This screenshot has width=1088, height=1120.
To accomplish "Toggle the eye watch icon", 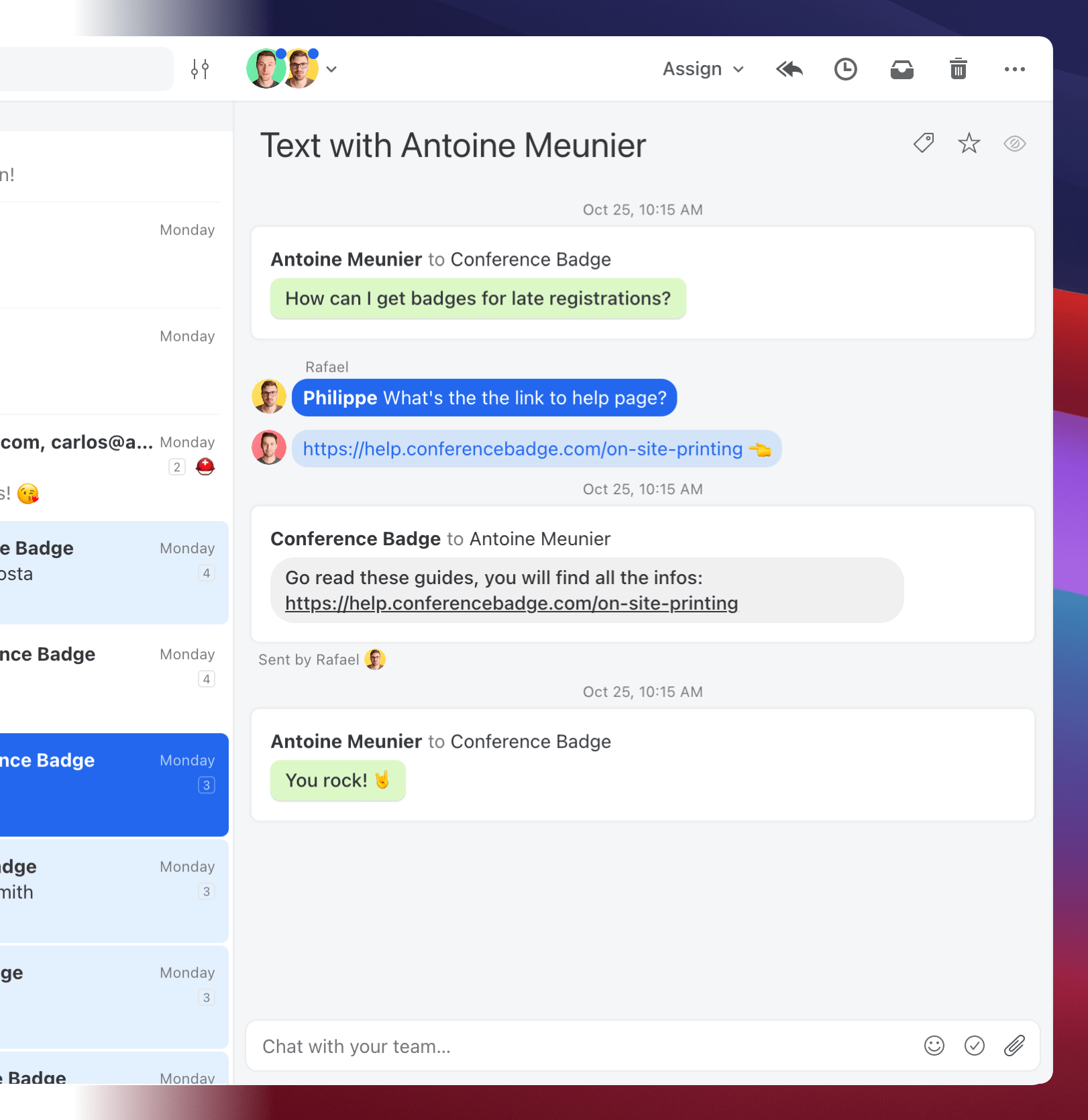I will click(x=1015, y=144).
